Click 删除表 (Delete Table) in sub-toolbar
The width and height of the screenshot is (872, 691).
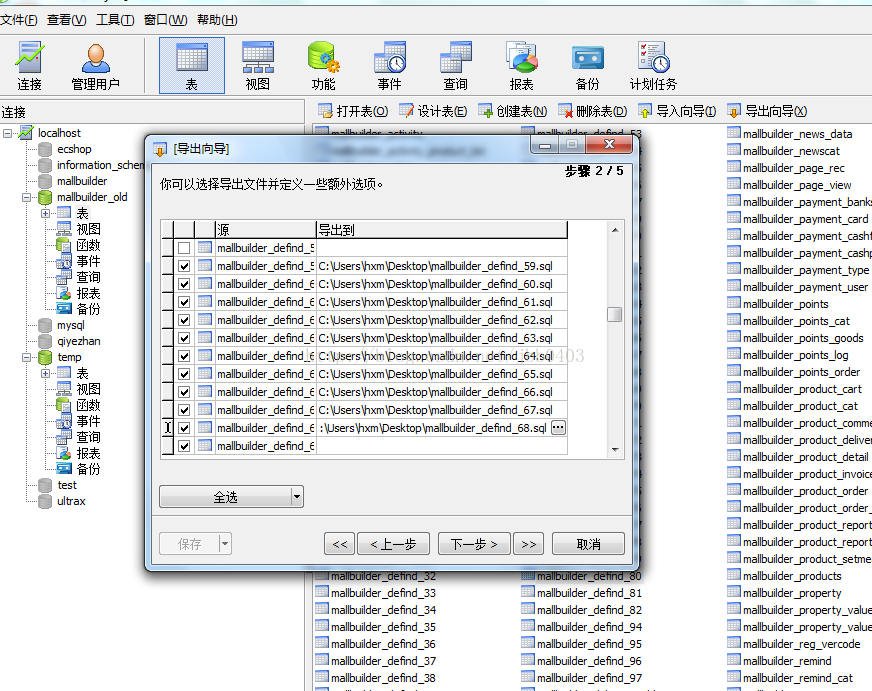(x=593, y=111)
